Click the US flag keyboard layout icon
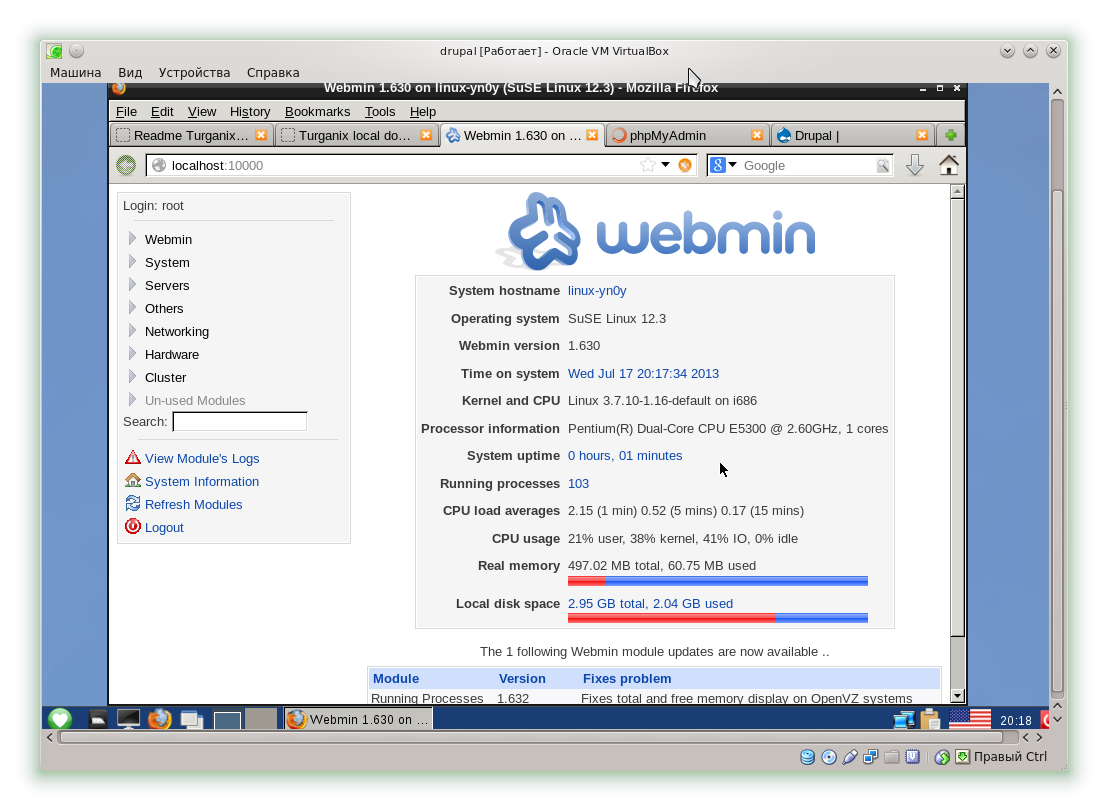The width and height of the screenshot is (1108, 811). [970, 719]
